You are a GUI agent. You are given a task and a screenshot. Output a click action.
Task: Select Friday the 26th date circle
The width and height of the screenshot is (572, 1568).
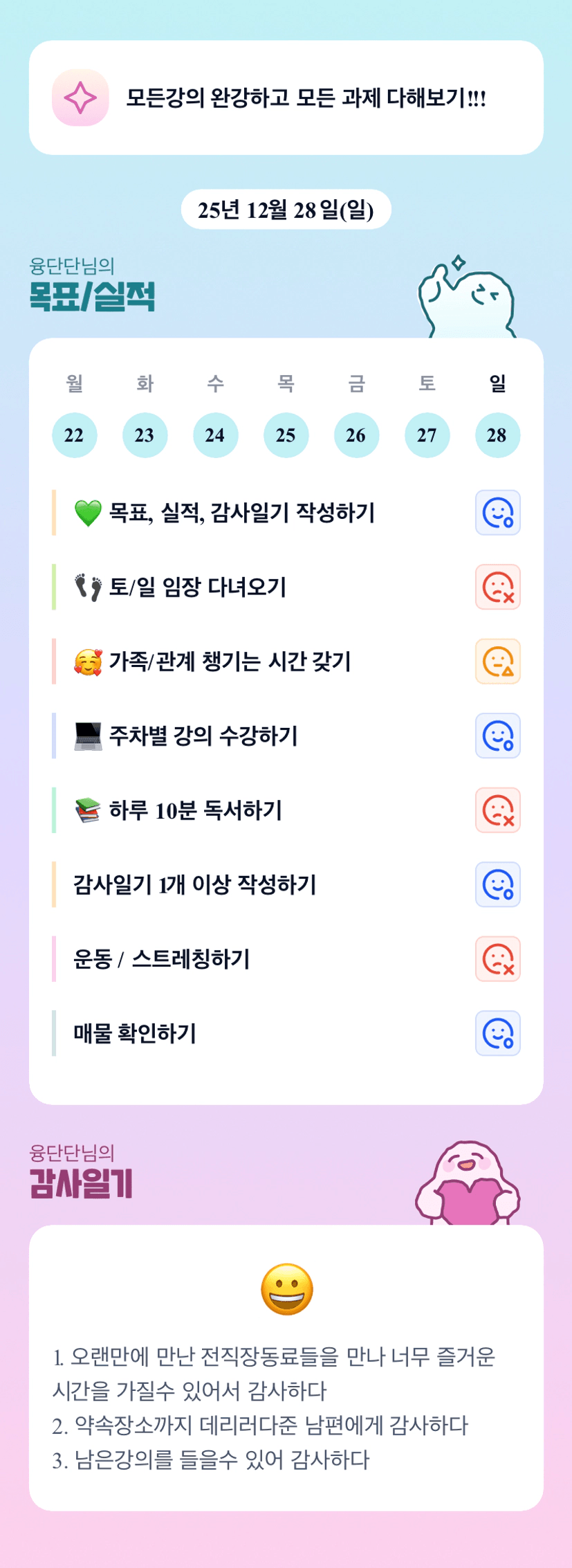pyautogui.click(x=356, y=435)
